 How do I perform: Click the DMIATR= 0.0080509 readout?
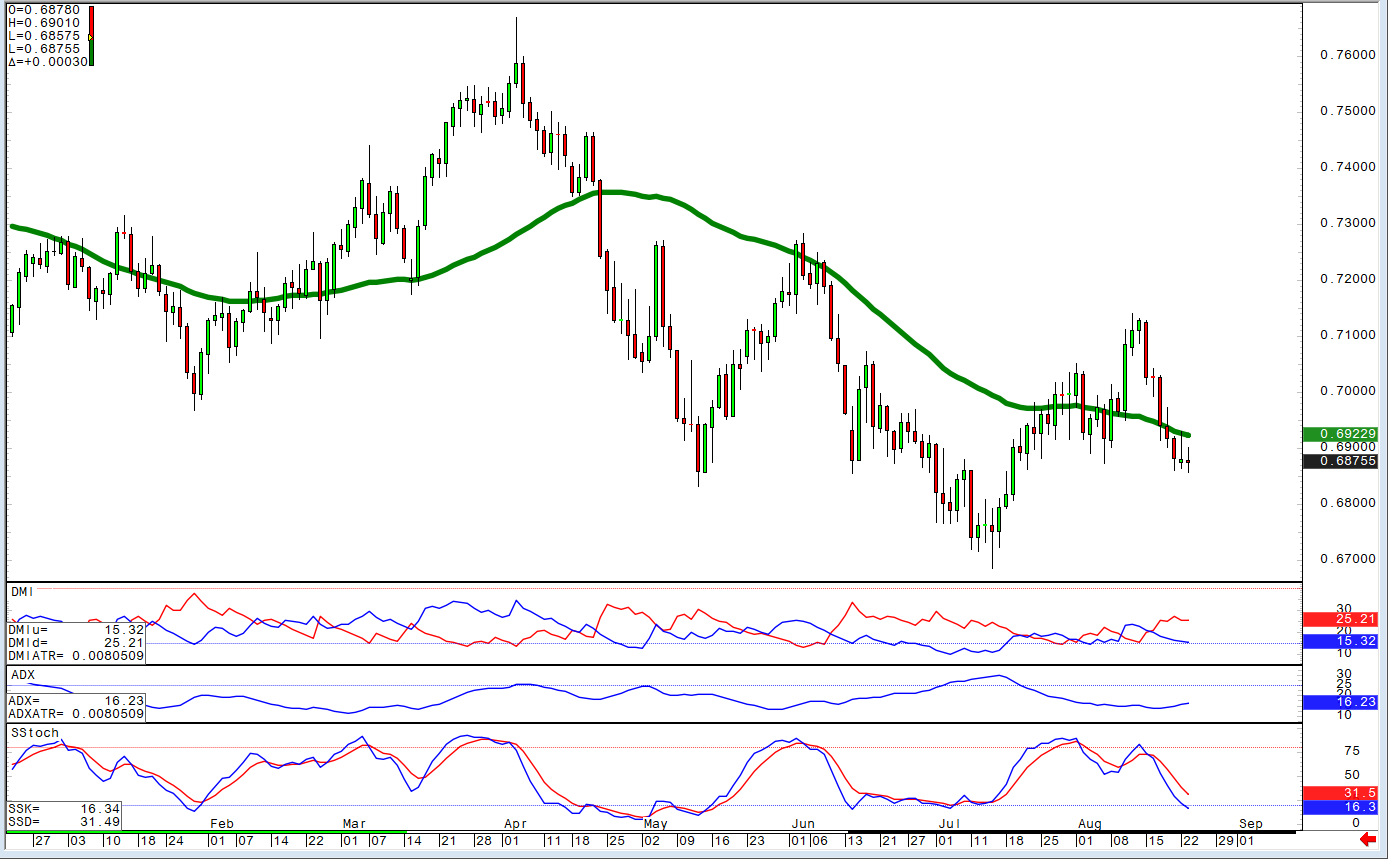click(76, 656)
